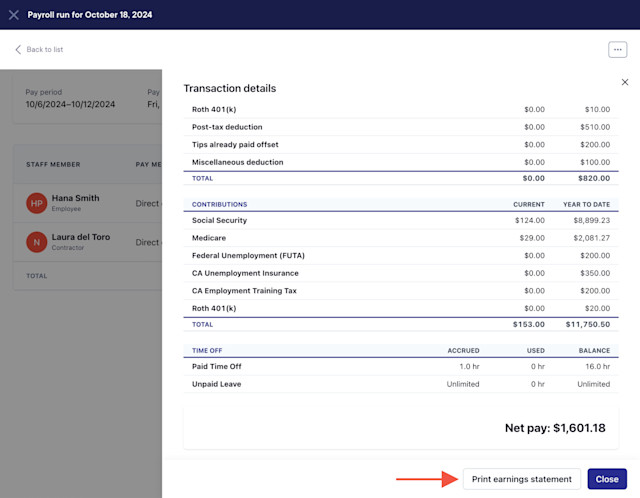
Task: Click the CONTRIBUTIONS section header
Action: click(219, 204)
